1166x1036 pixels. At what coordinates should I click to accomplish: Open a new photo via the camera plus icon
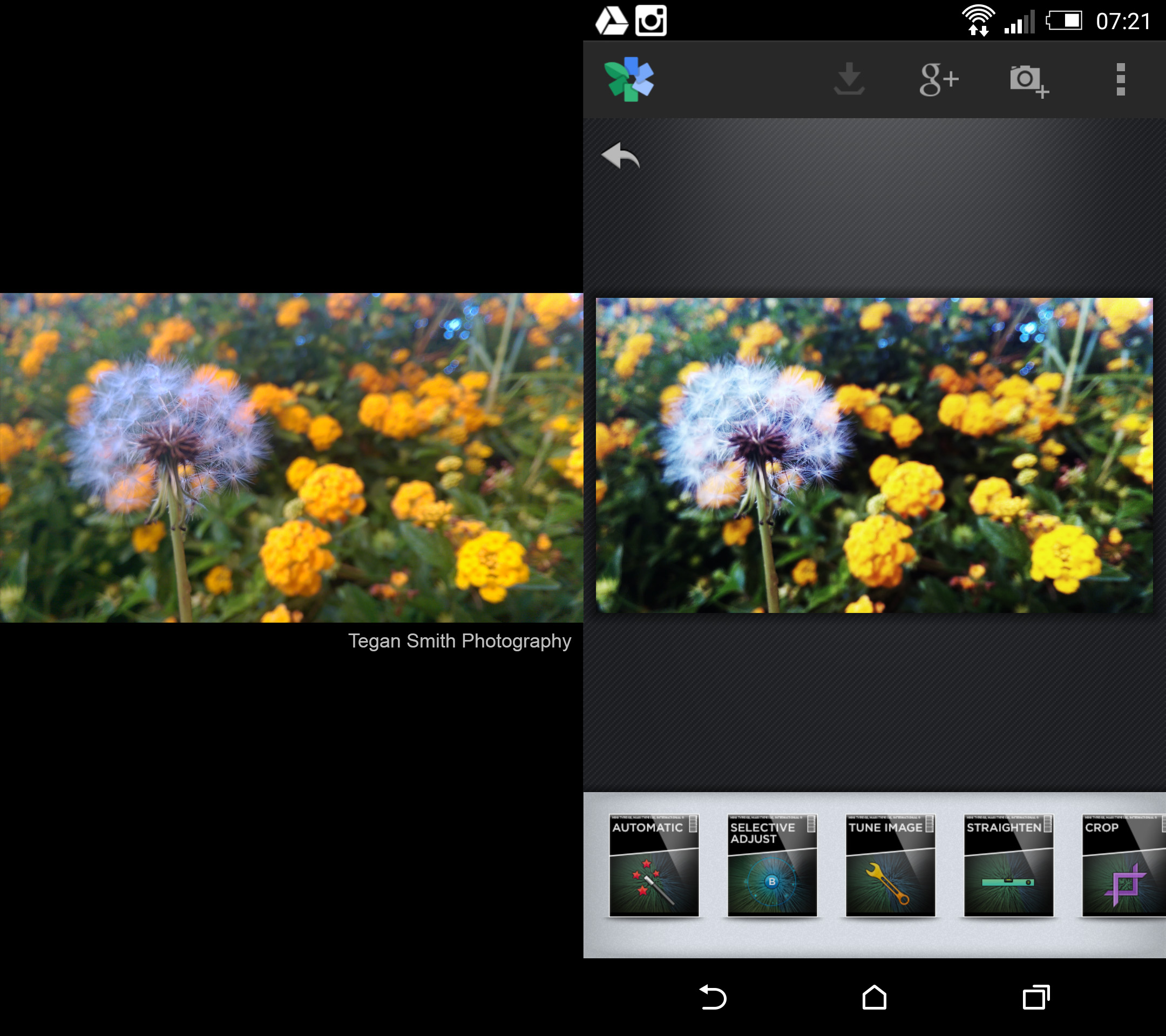[x=1028, y=80]
